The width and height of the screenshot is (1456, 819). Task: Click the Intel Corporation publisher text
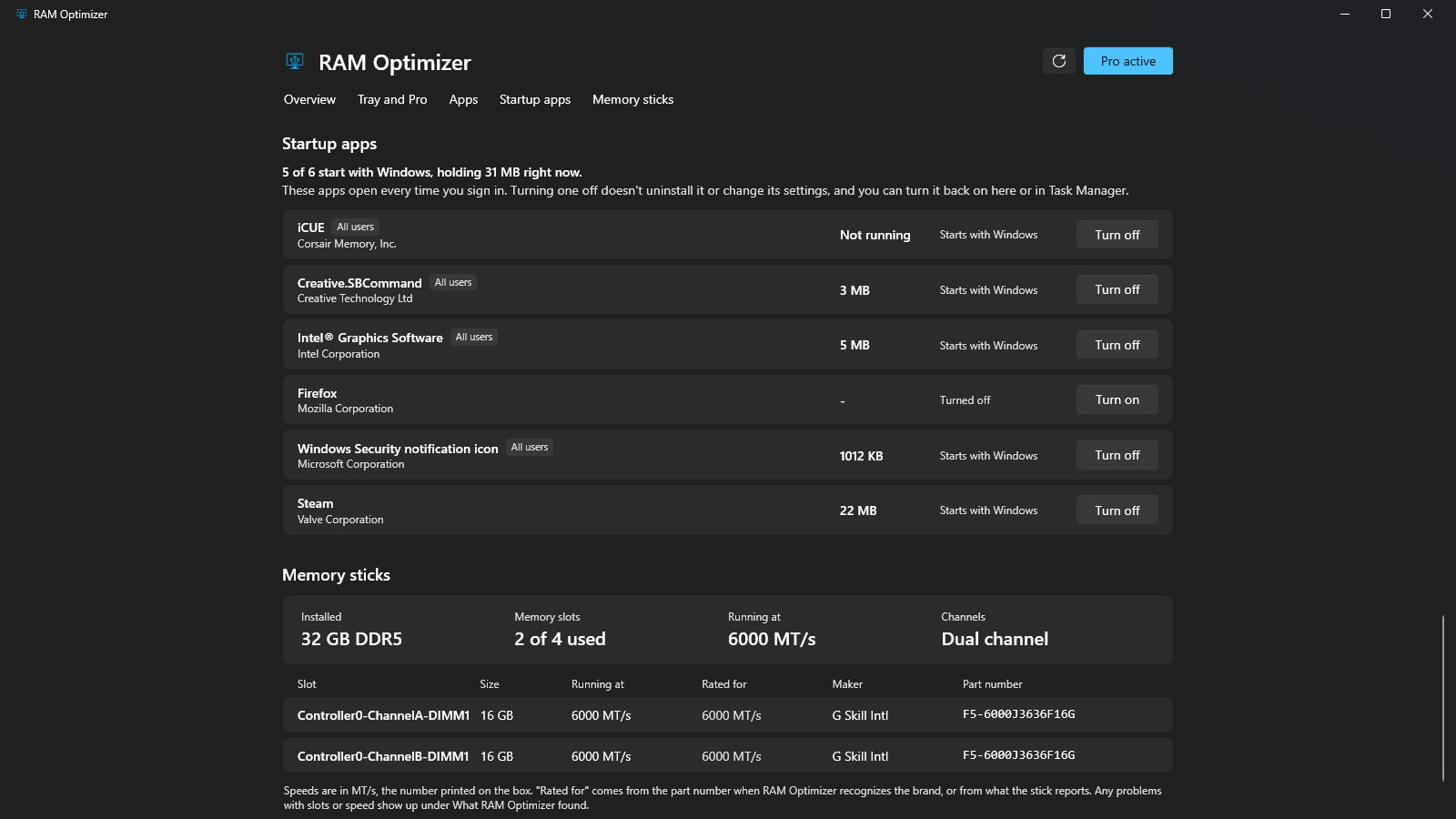(339, 354)
